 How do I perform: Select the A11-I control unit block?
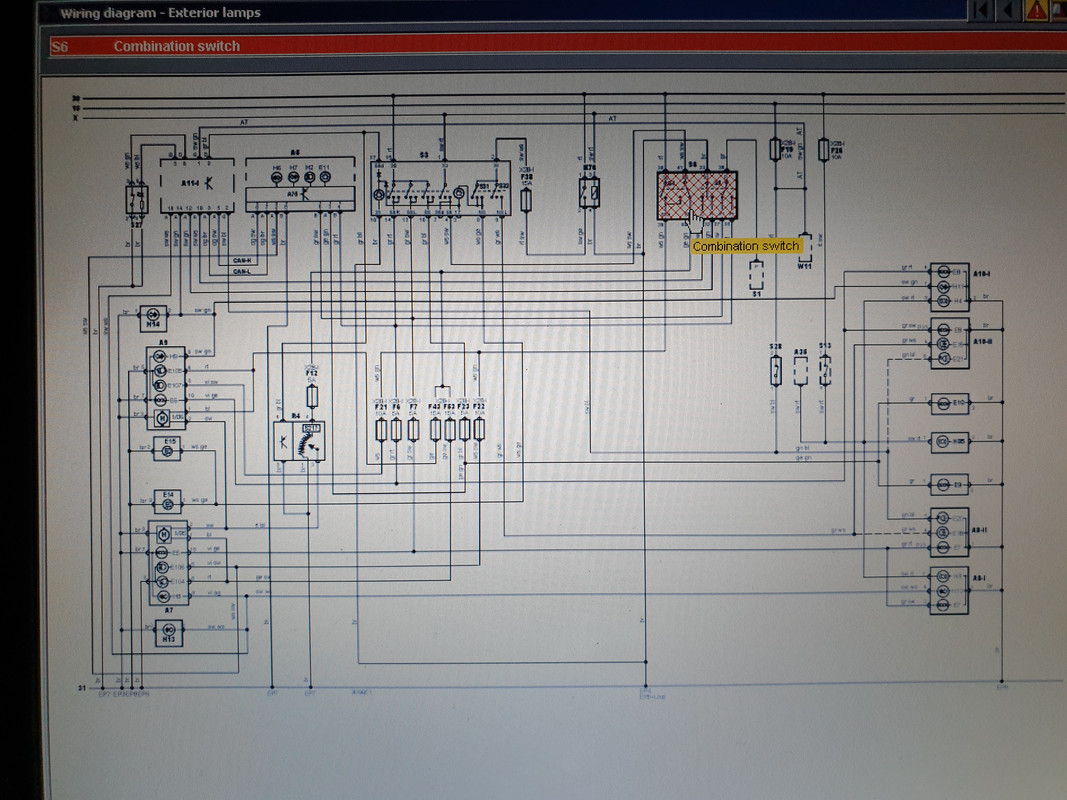tap(197, 185)
